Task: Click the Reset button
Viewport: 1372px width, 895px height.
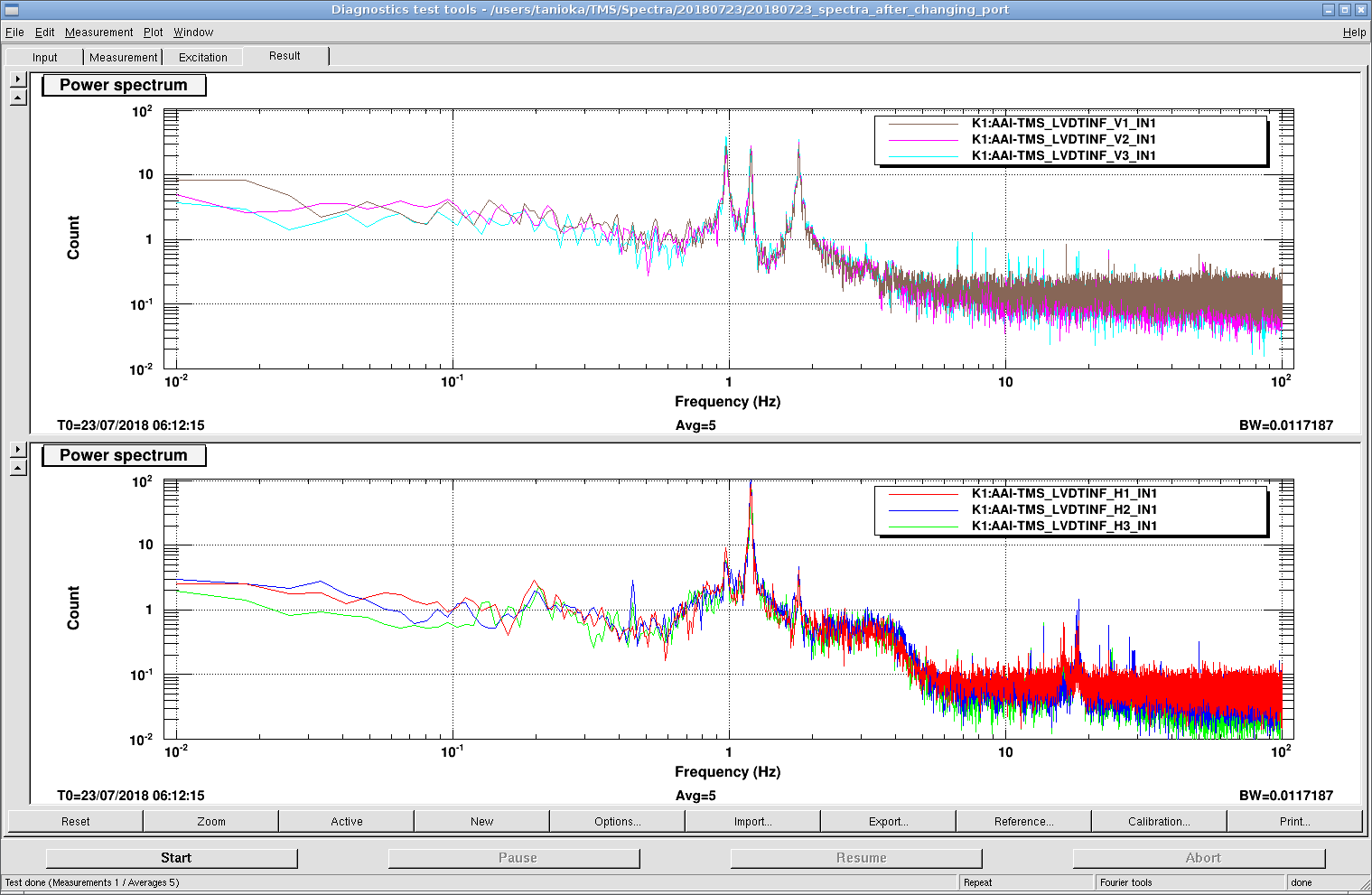Action: point(76,821)
